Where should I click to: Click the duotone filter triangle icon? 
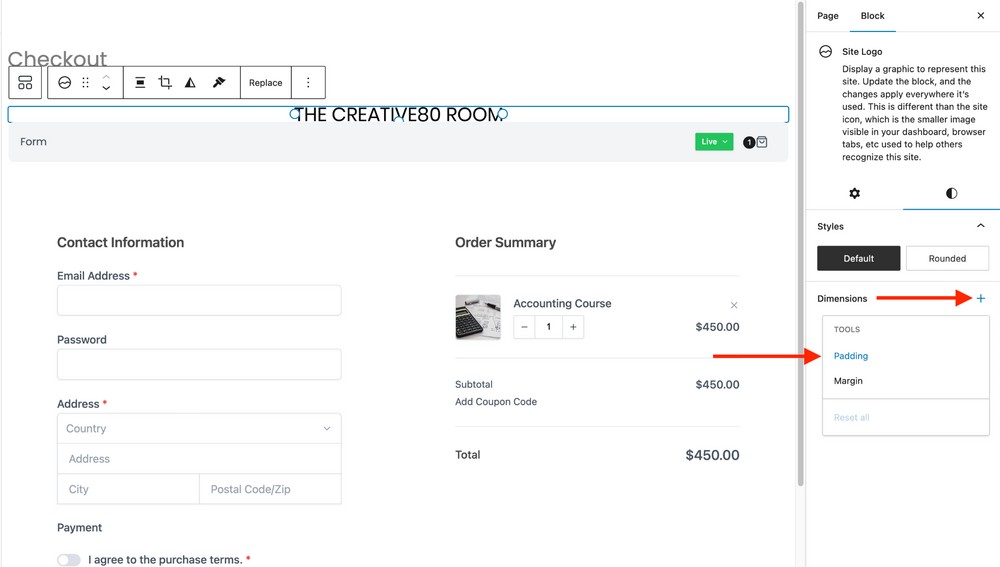190,83
